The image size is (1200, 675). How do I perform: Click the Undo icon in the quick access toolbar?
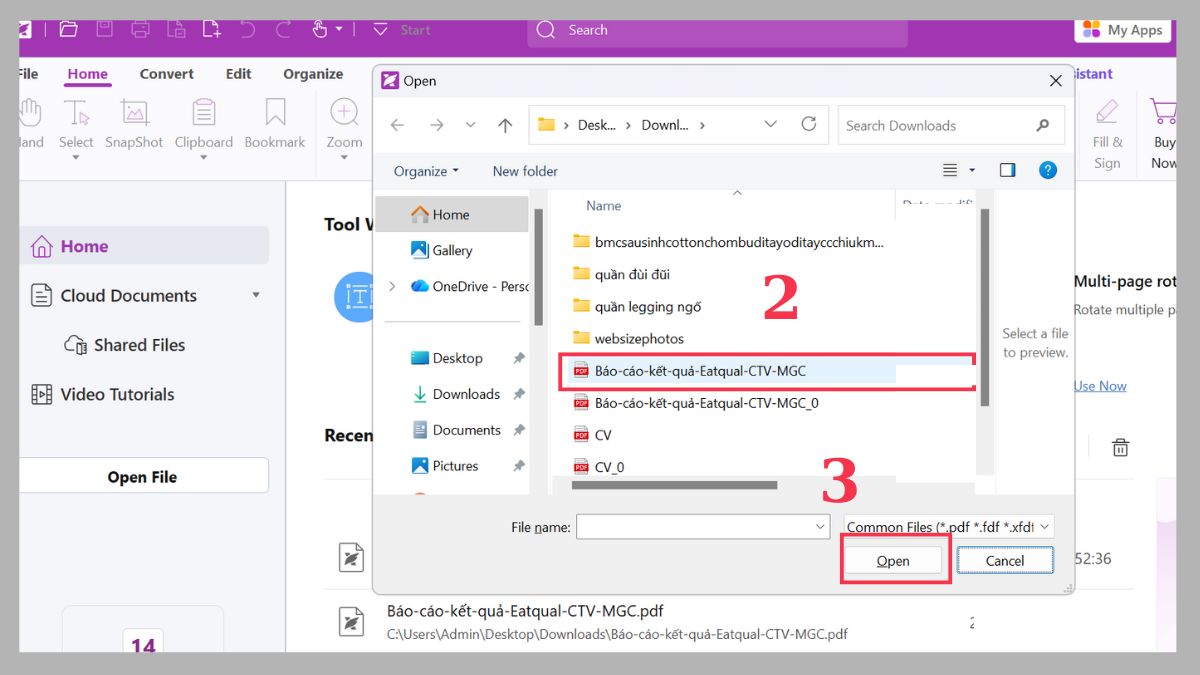(x=247, y=30)
